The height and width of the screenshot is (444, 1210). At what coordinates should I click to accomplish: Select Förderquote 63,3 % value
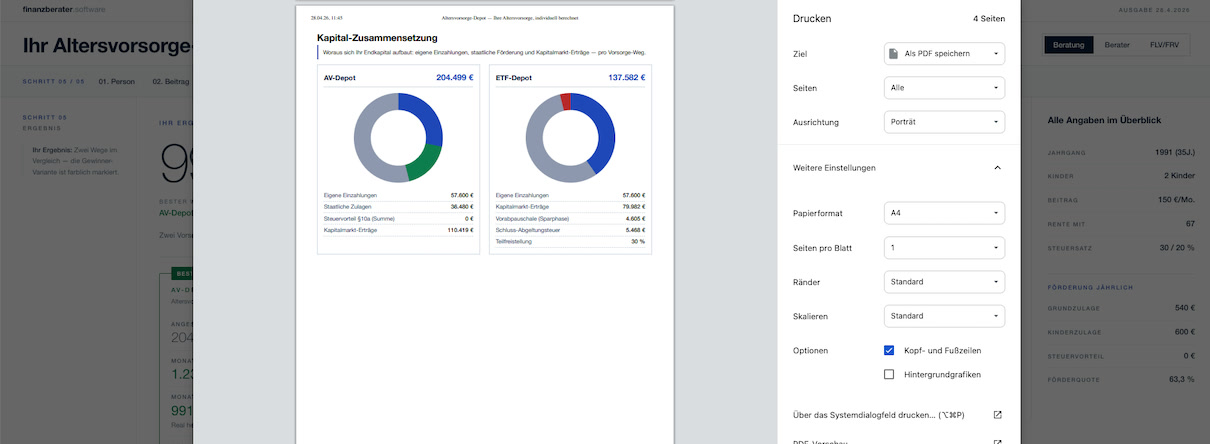1182,380
